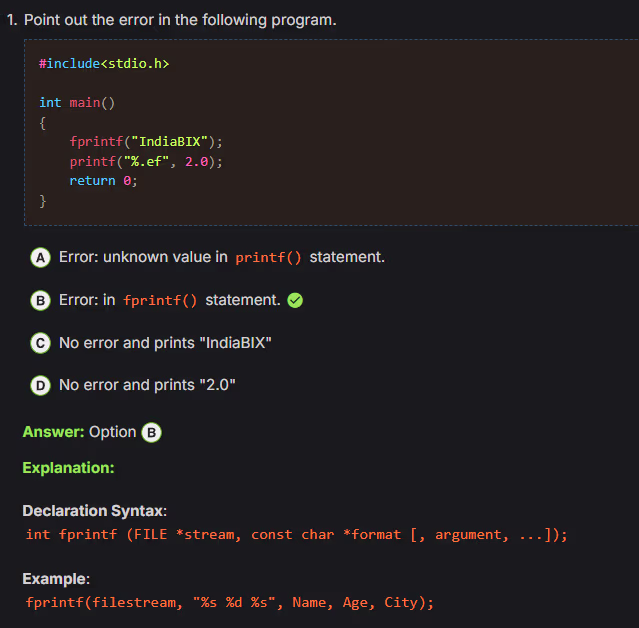Click the green checkmark beside option B
The width and height of the screenshot is (639, 628).
[295, 300]
